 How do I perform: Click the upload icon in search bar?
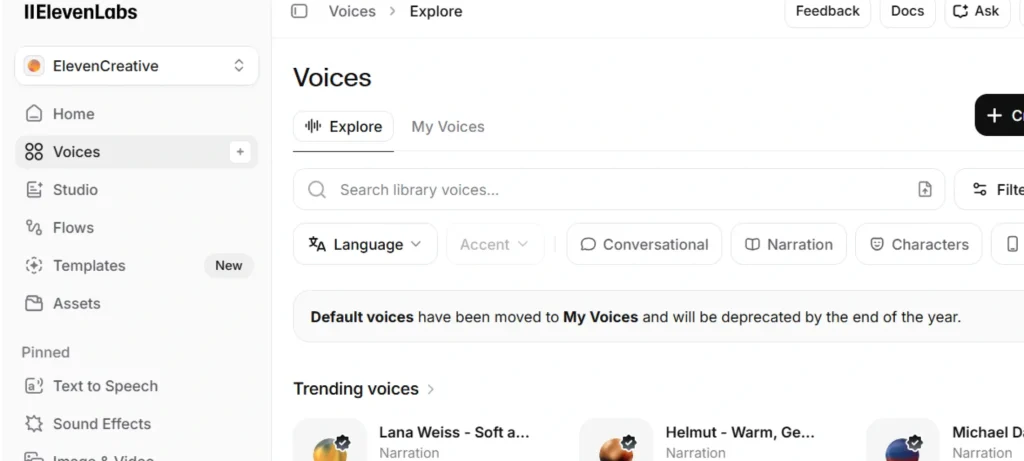tap(925, 189)
